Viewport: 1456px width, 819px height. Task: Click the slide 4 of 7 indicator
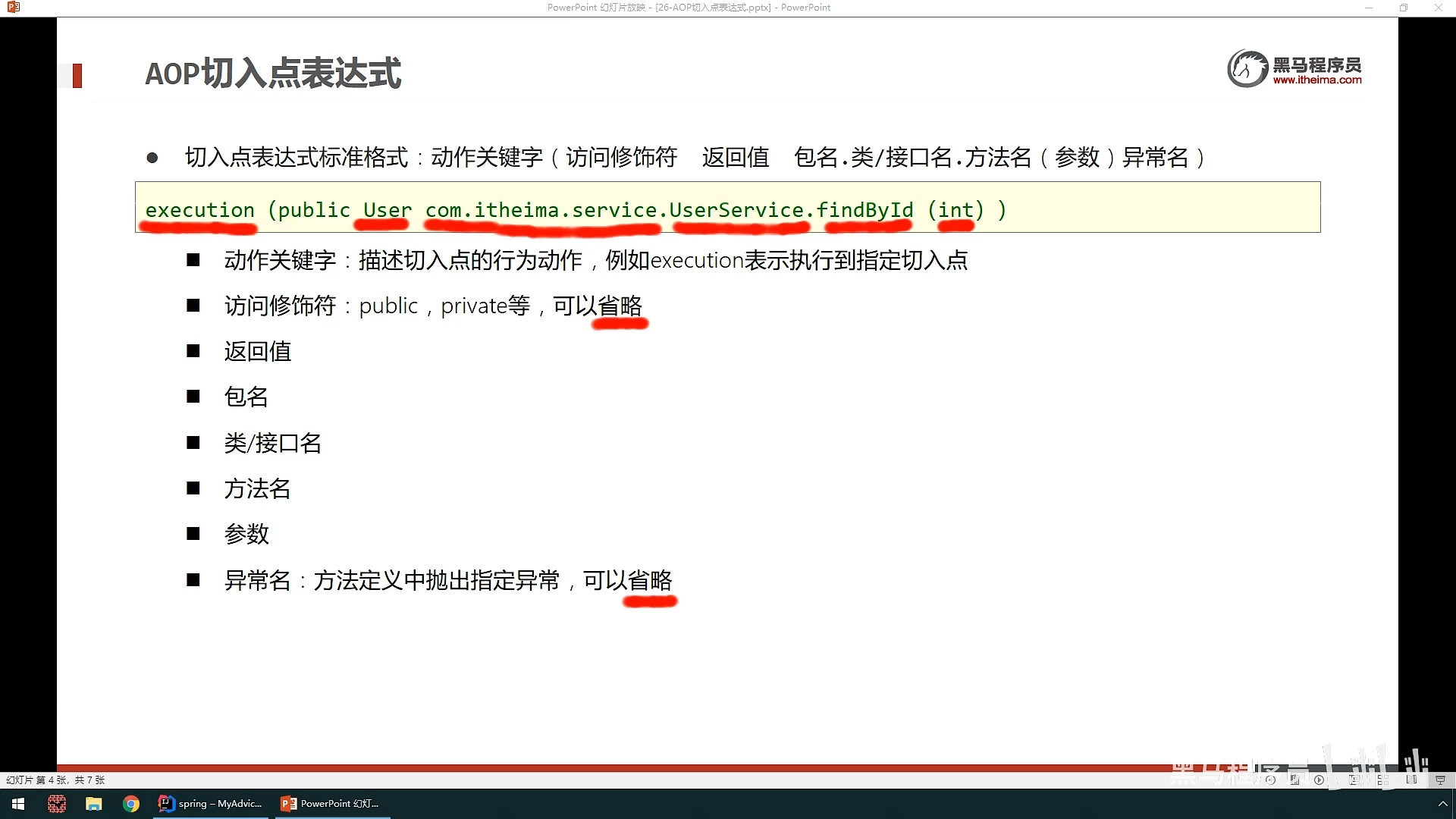(x=55, y=780)
